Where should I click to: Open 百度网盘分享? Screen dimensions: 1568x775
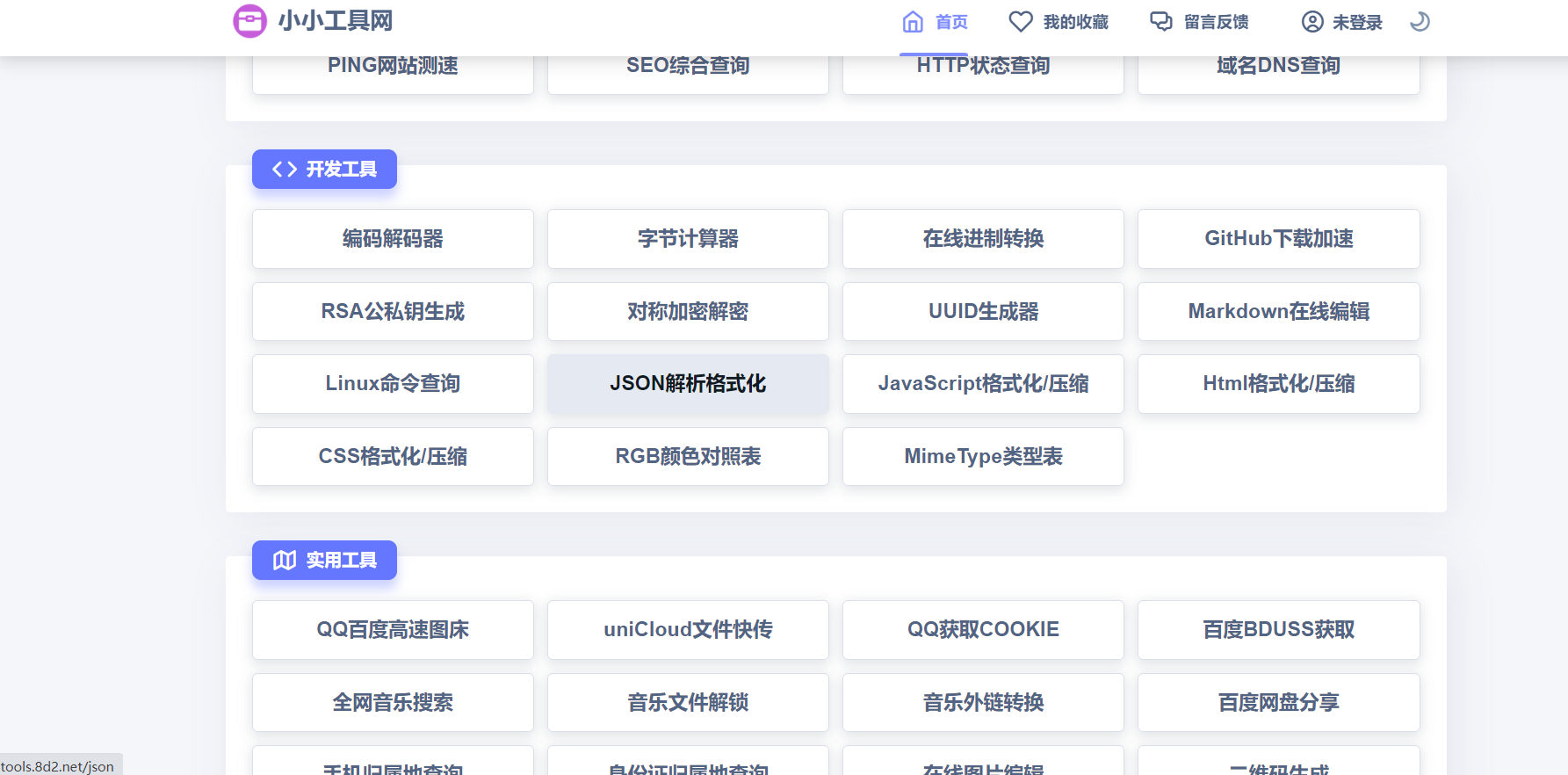pyautogui.click(x=1279, y=703)
